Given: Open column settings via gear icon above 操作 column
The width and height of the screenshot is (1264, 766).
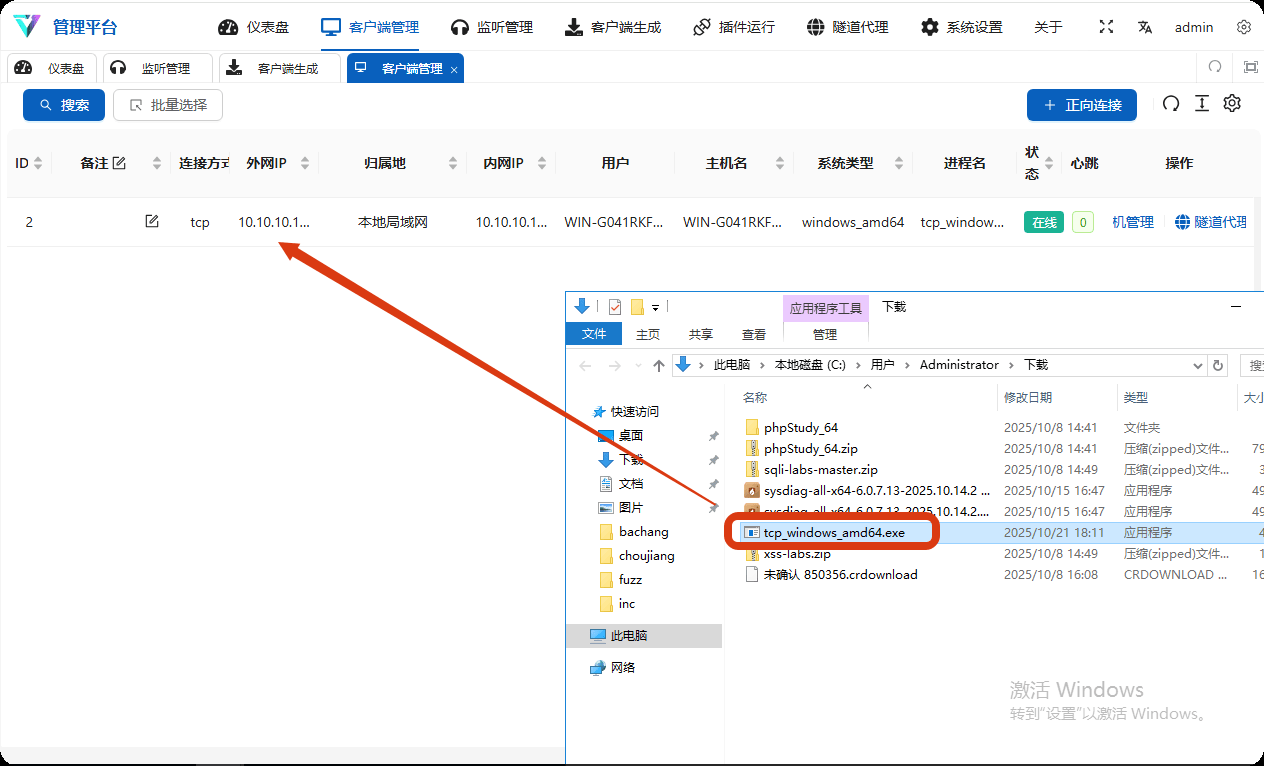Looking at the screenshot, I should pos(1231,103).
